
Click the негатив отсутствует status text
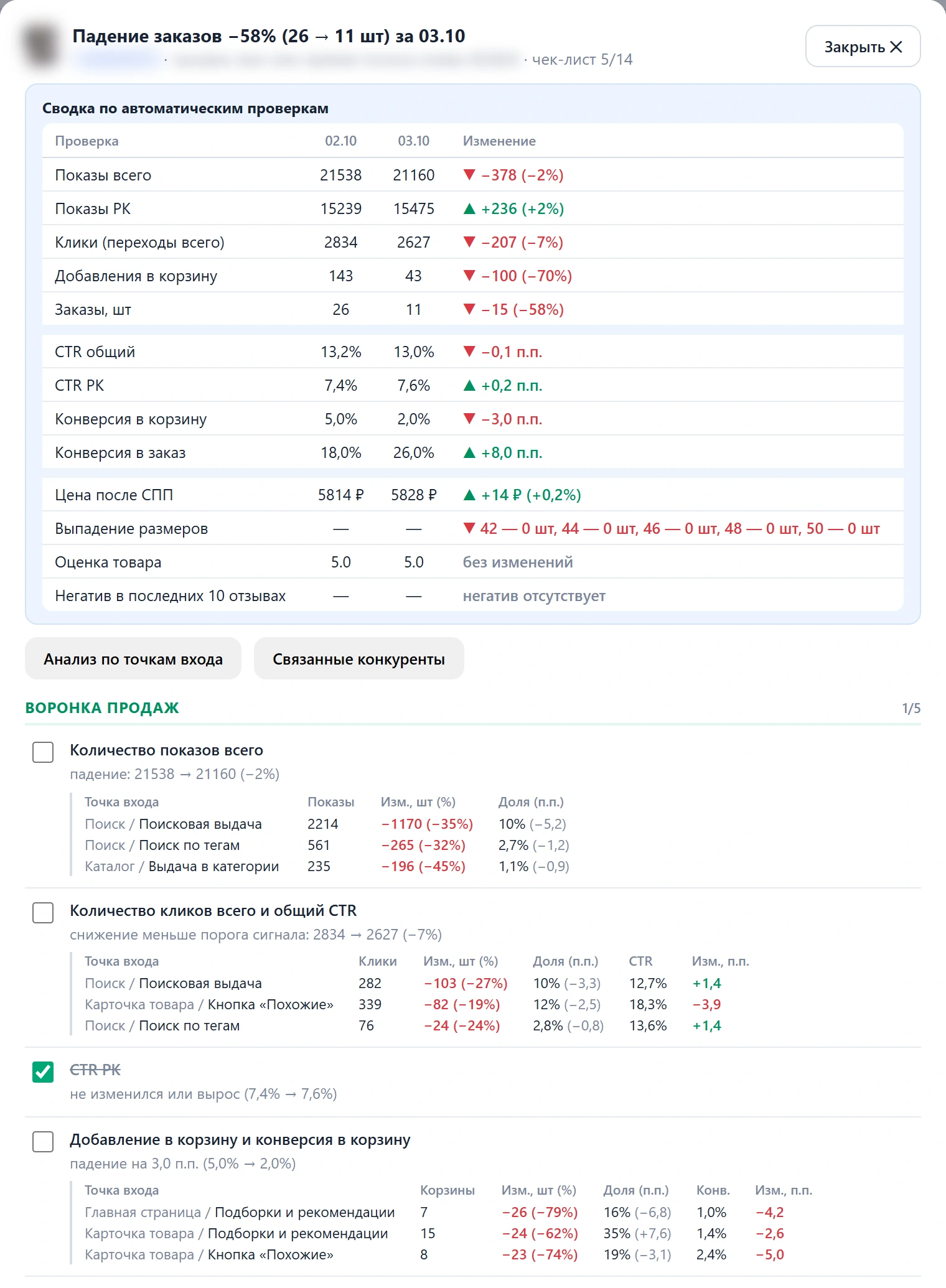tap(534, 595)
